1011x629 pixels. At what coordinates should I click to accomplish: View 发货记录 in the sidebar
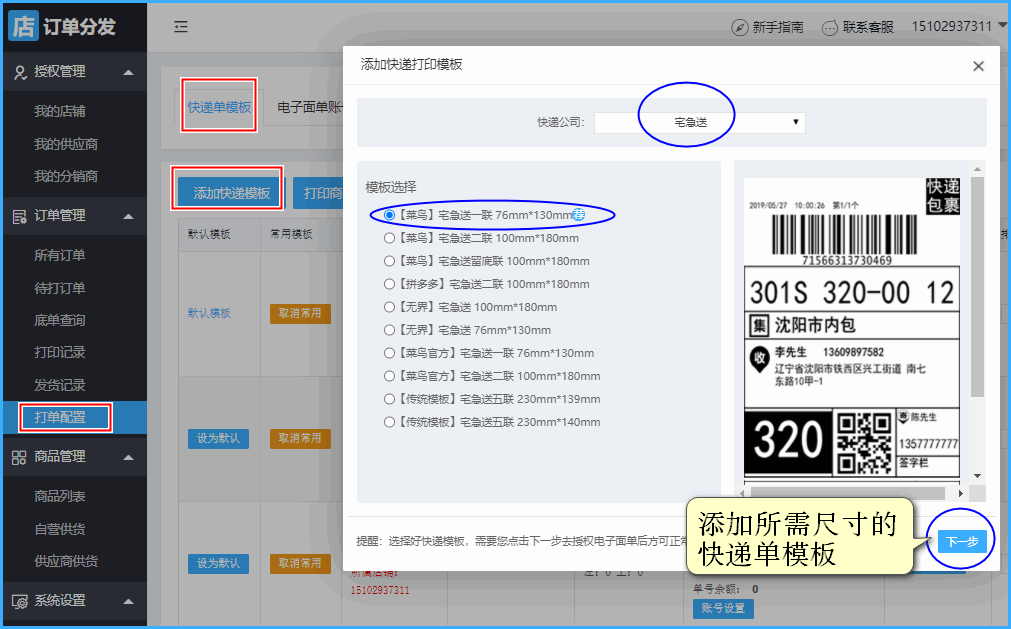(60, 385)
